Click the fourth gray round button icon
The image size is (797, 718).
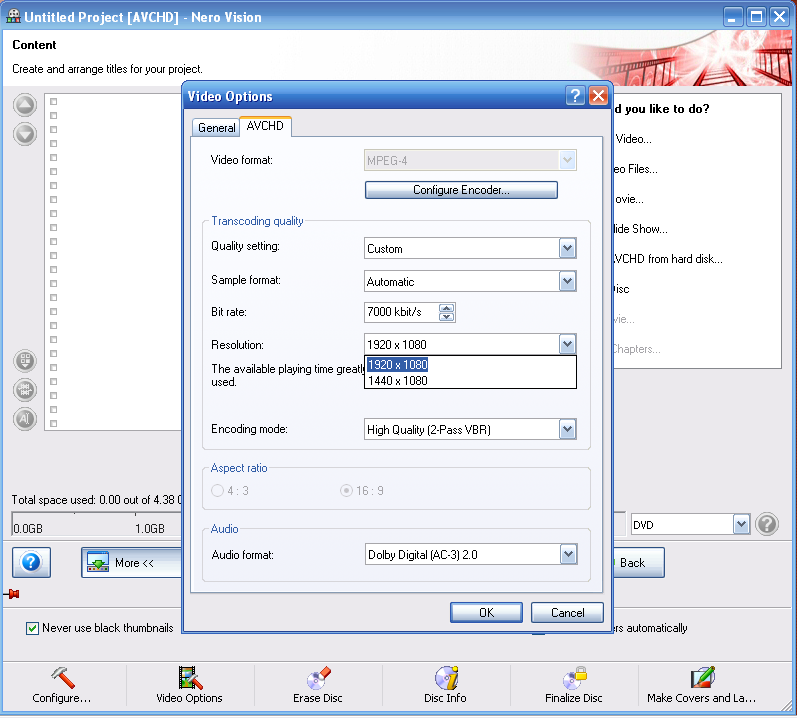(x=25, y=390)
